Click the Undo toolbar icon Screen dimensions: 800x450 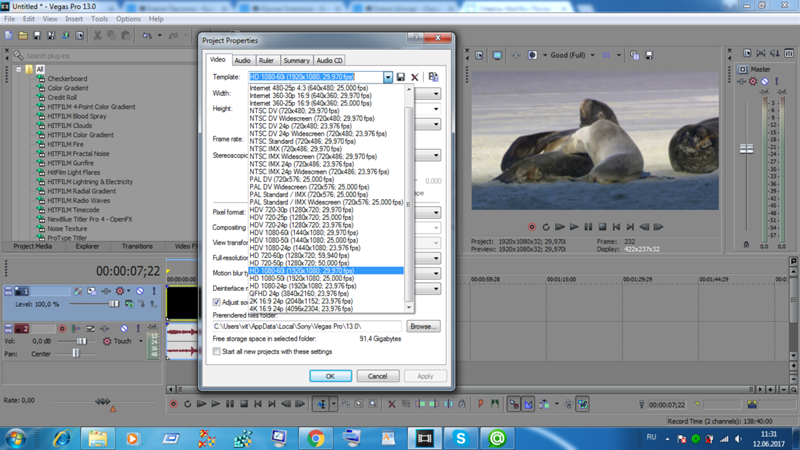coord(147,35)
